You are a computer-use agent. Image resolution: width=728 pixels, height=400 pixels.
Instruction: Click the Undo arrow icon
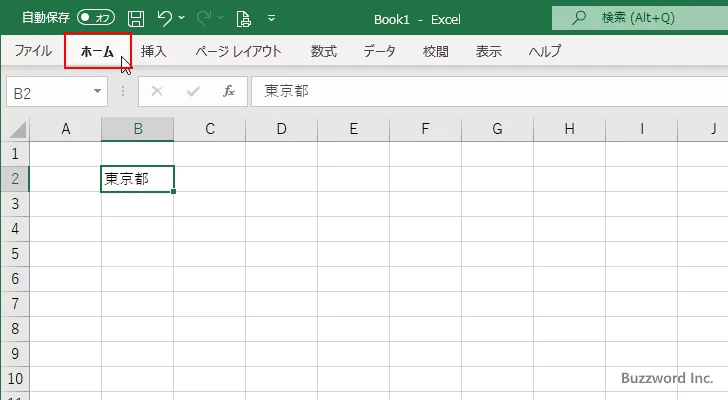pos(164,18)
